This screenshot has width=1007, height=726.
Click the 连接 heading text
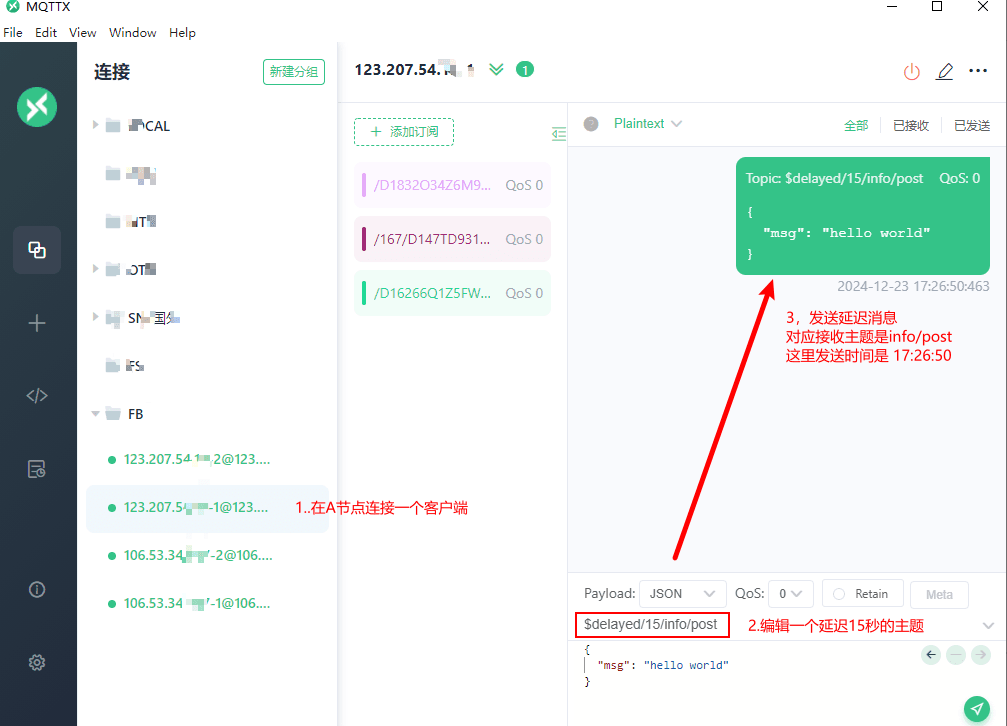point(112,71)
